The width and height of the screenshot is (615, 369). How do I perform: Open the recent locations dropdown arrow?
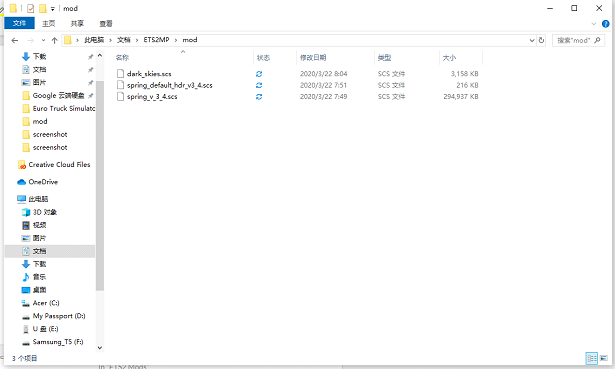click(x=43, y=40)
